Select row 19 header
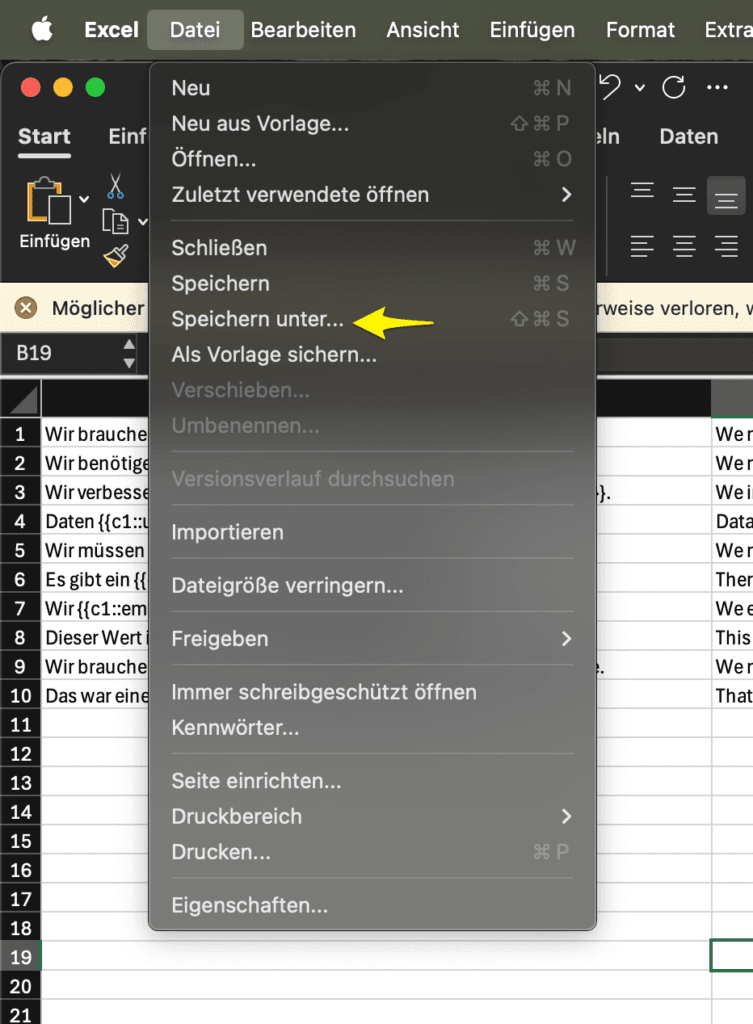Viewport: 753px width, 1024px height. (20, 957)
